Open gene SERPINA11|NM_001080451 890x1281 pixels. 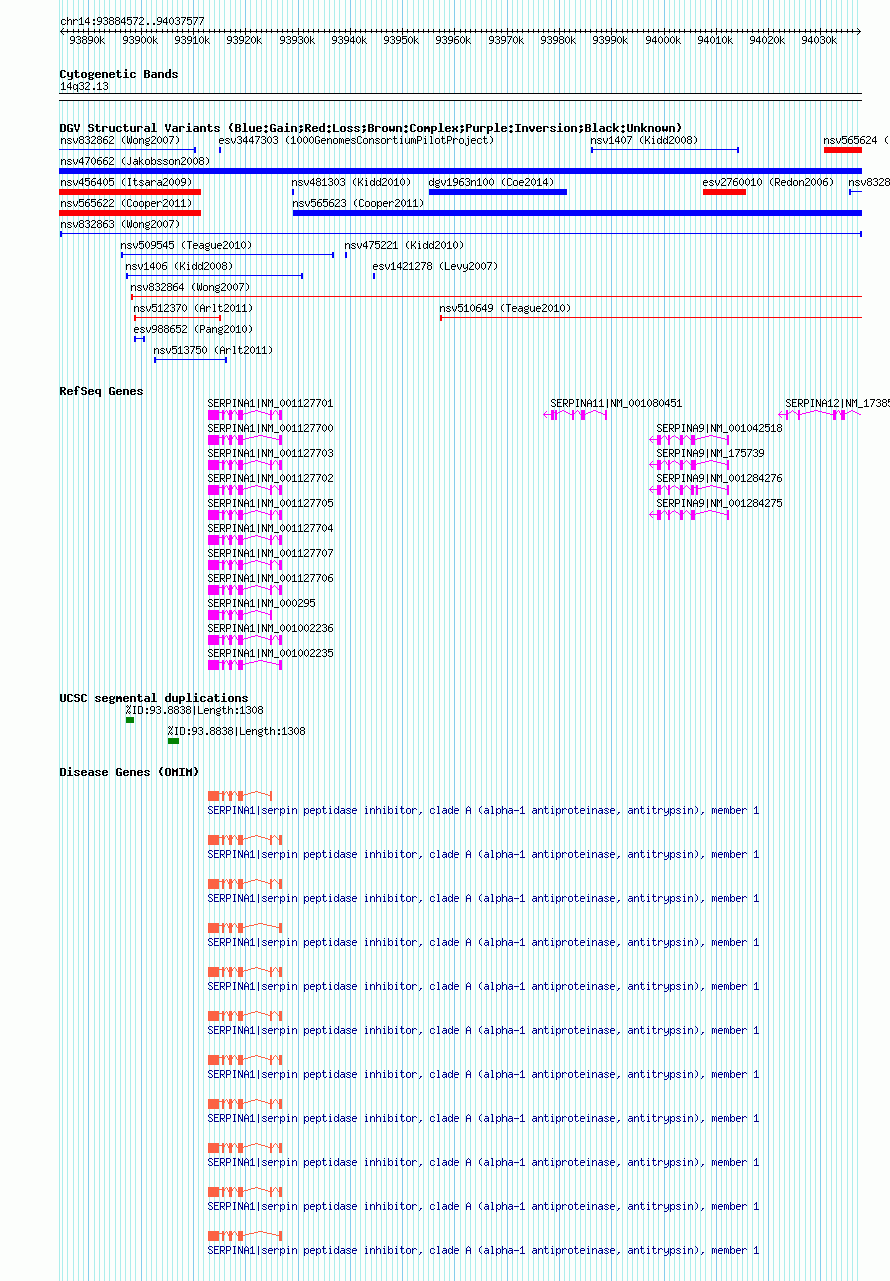click(x=616, y=404)
